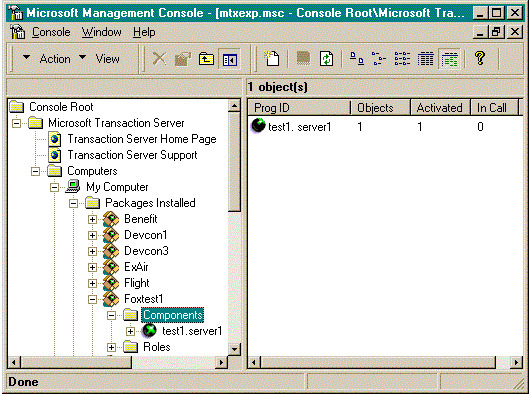The height and width of the screenshot is (394, 530).
Task: Click tree pane vertical scrollbar down arrow
Action: click(234, 349)
